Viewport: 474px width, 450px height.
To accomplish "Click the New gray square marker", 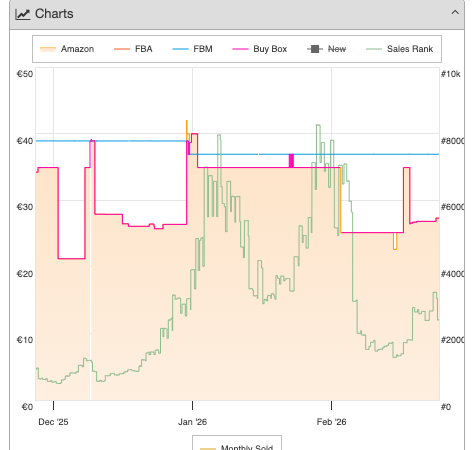I will point(315,49).
